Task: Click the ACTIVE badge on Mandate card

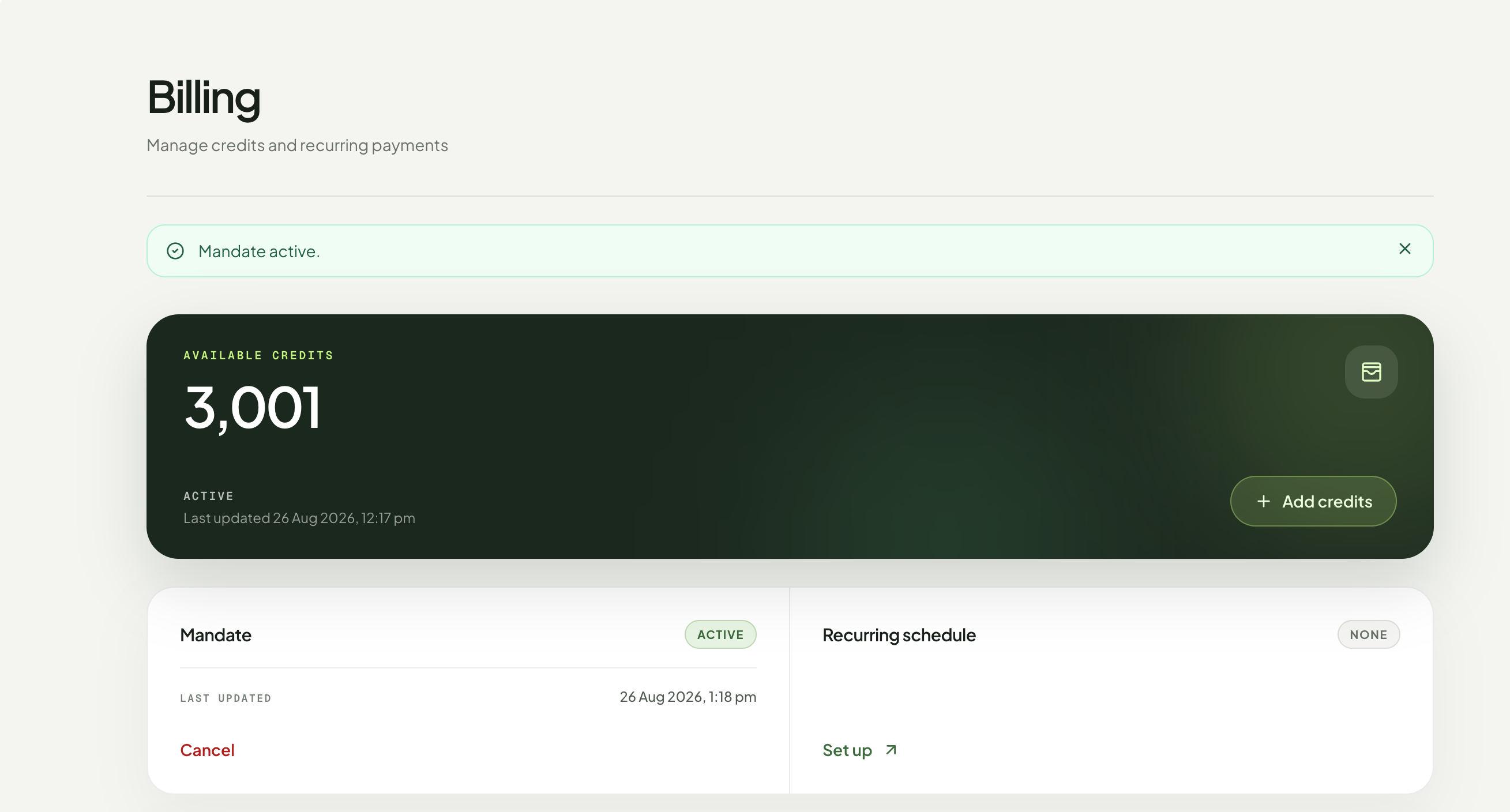Action: point(720,634)
